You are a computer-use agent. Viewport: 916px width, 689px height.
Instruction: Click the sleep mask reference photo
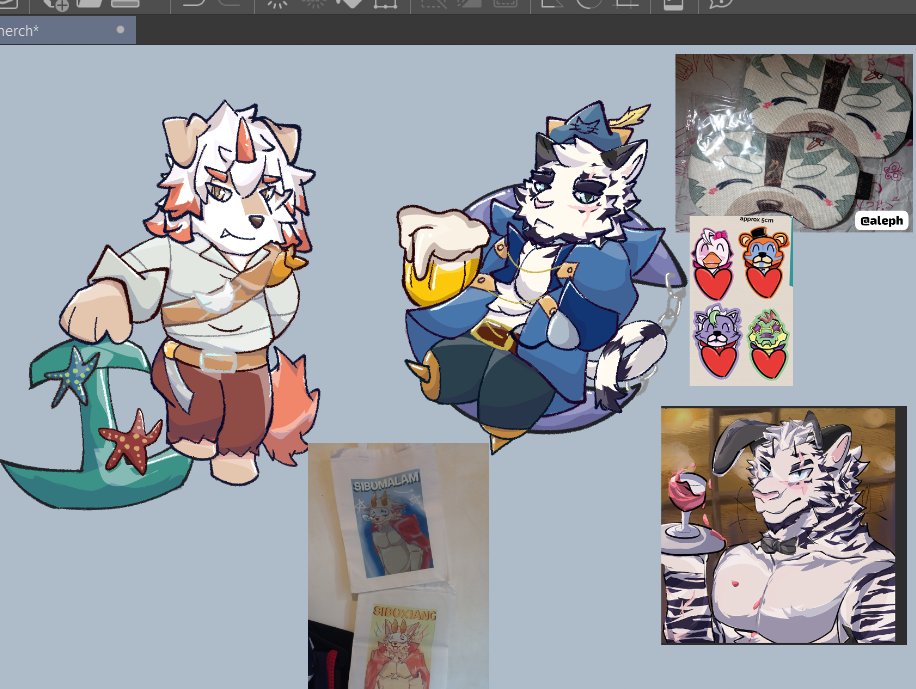tap(793, 143)
